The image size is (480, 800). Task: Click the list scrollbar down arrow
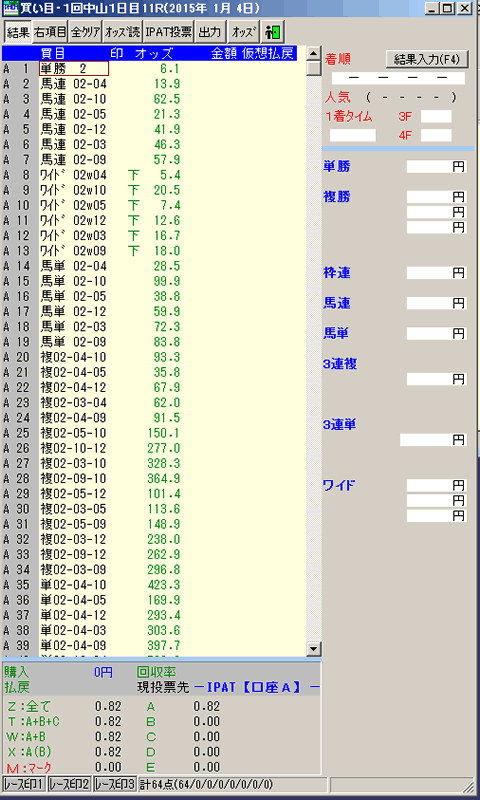[314, 648]
